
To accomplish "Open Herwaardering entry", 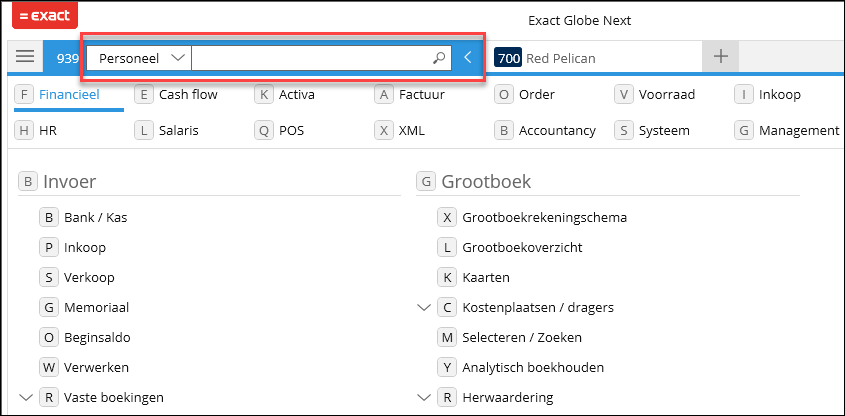I will point(508,398).
